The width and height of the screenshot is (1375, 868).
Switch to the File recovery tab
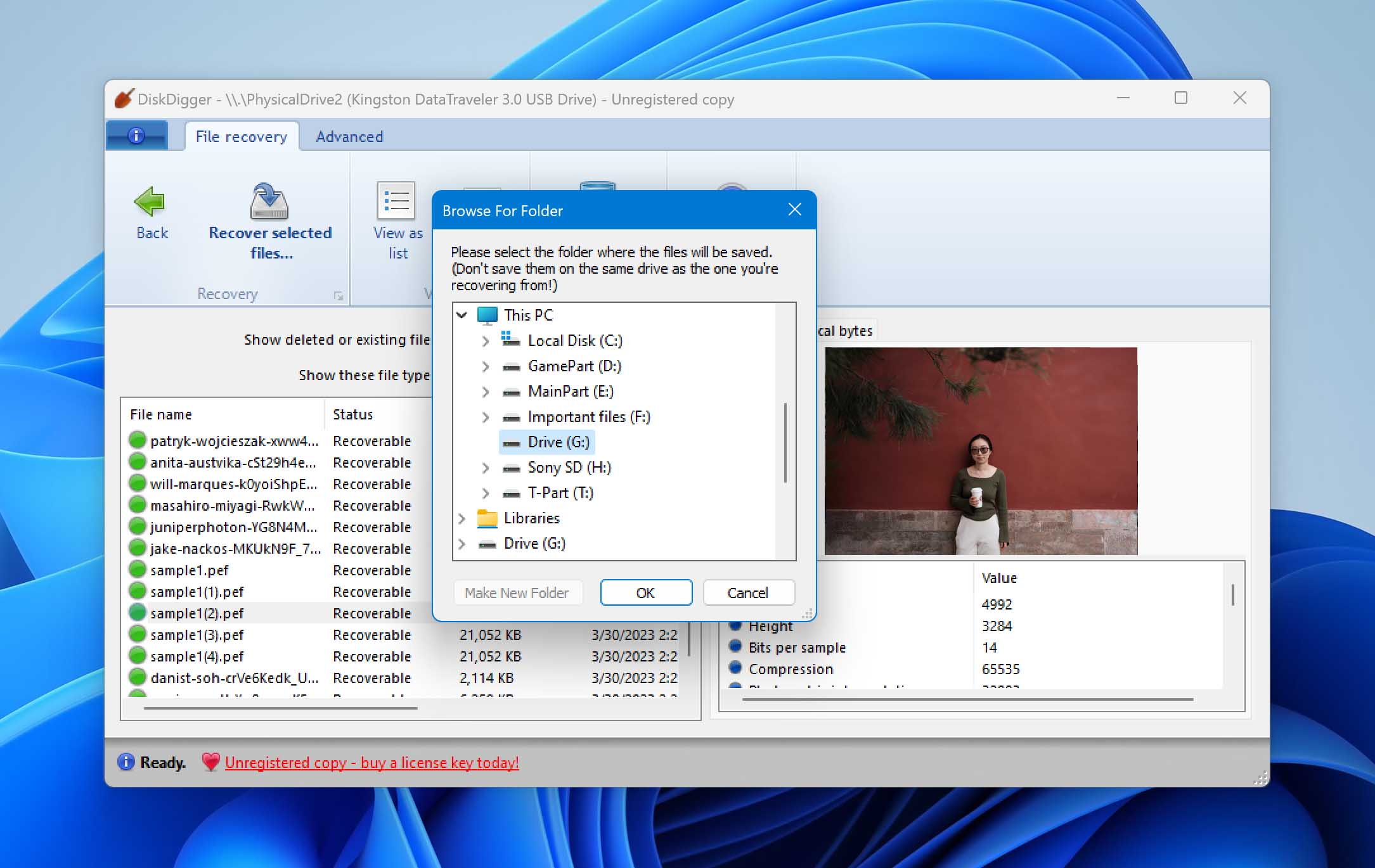coord(242,136)
